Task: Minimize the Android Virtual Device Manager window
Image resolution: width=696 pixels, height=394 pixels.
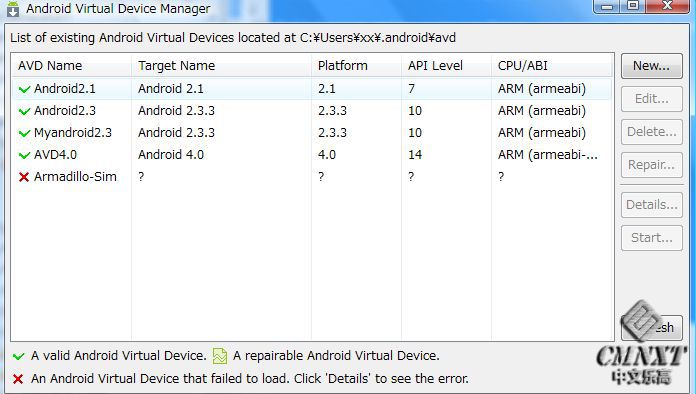Action: (x=607, y=6)
